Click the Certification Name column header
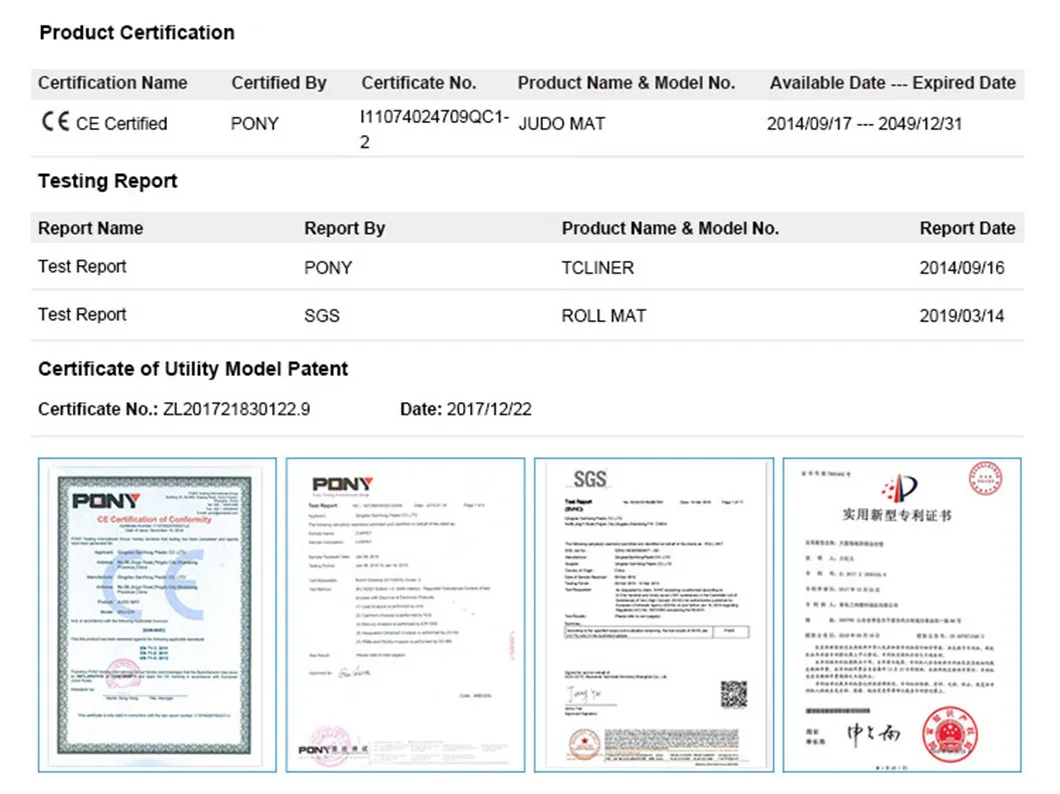 click(x=113, y=83)
